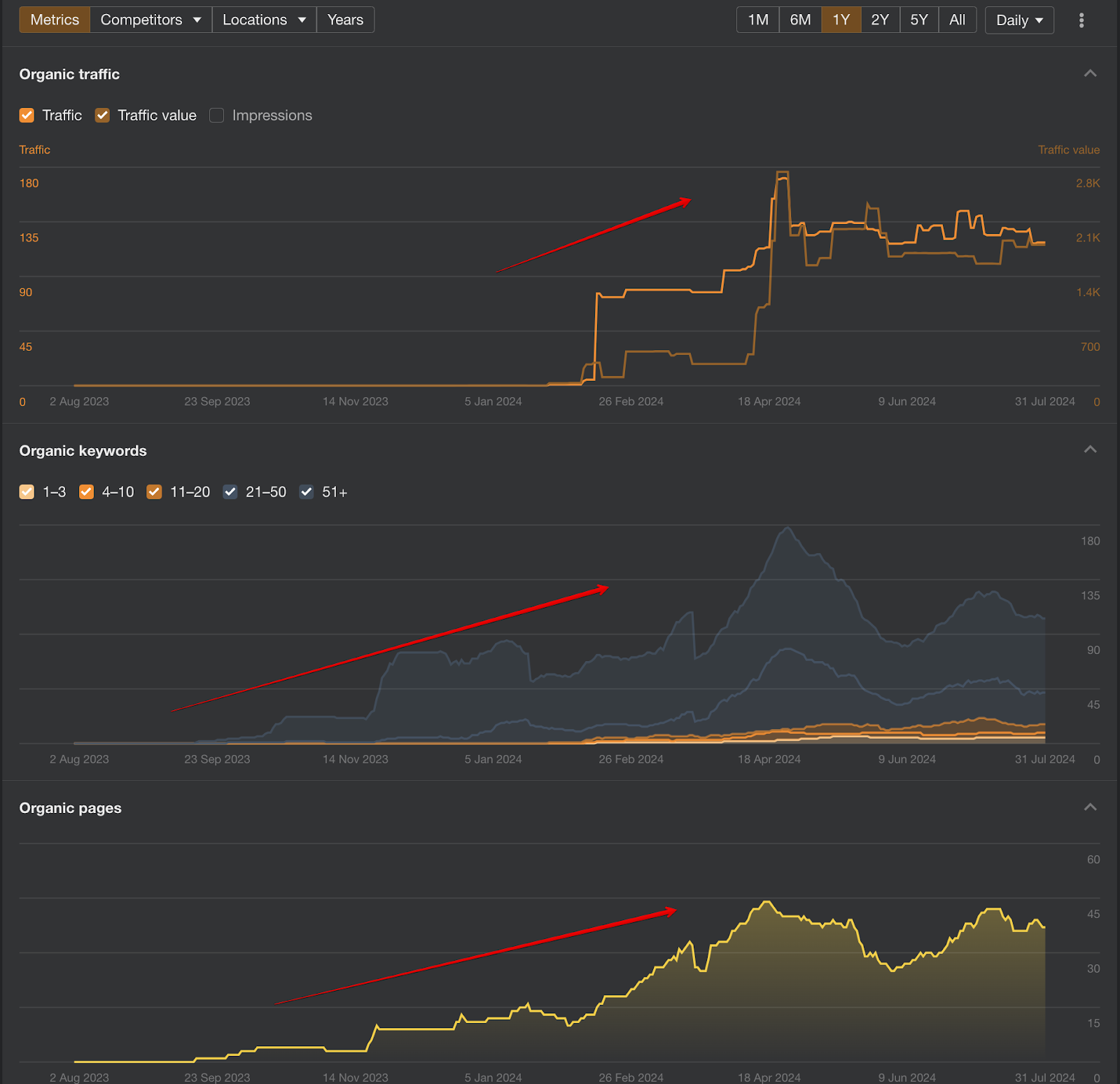
Task: Open the Daily granularity dropdown
Action: pyautogui.click(x=1019, y=20)
